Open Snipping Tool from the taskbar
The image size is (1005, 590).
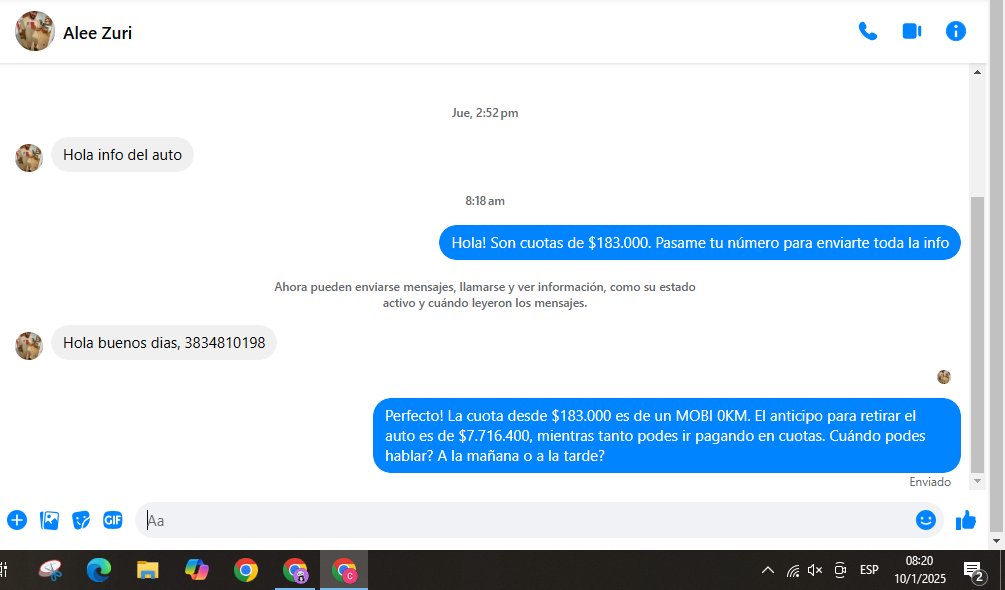point(51,570)
